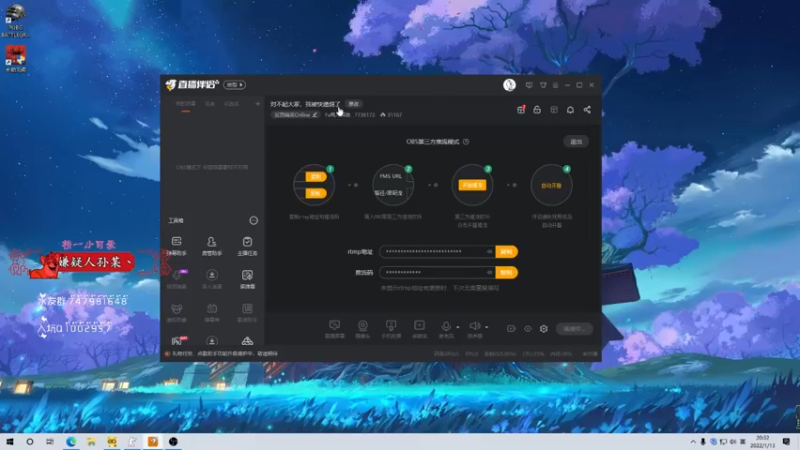Expand the speaker options arrow
The height and width of the screenshot is (450, 800).
[x=487, y=327]
